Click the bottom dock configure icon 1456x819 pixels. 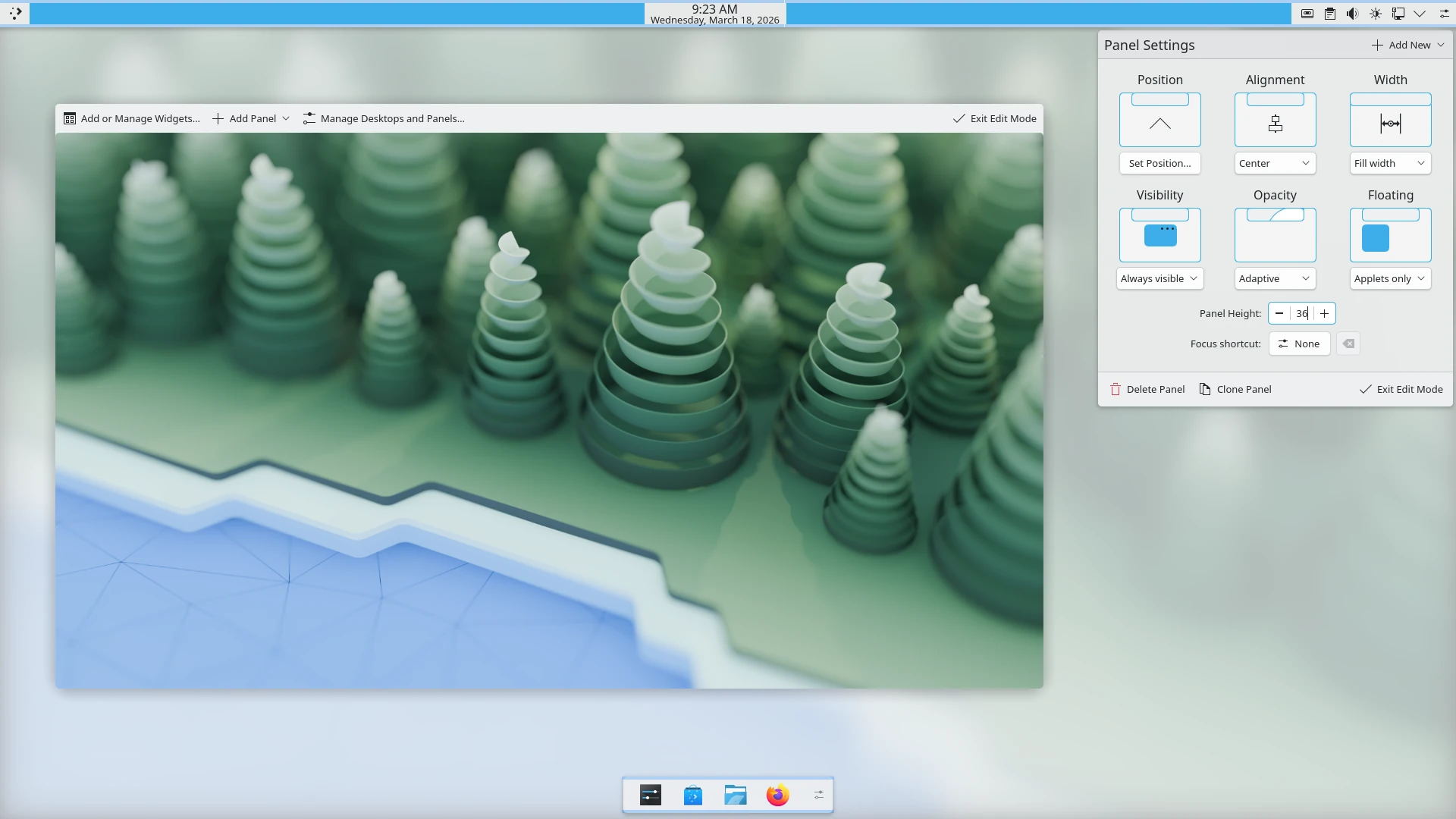819,795
